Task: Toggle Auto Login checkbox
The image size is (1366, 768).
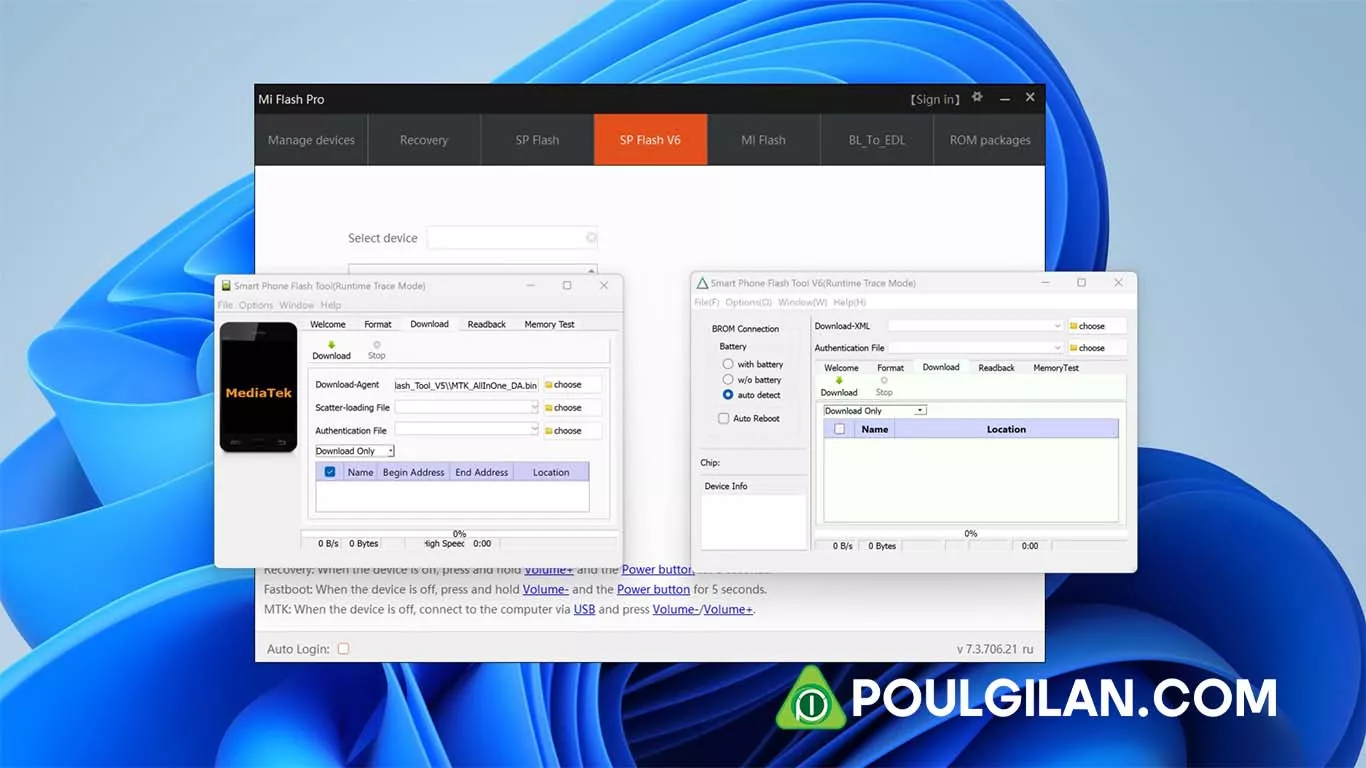Action: click(343, 649)
